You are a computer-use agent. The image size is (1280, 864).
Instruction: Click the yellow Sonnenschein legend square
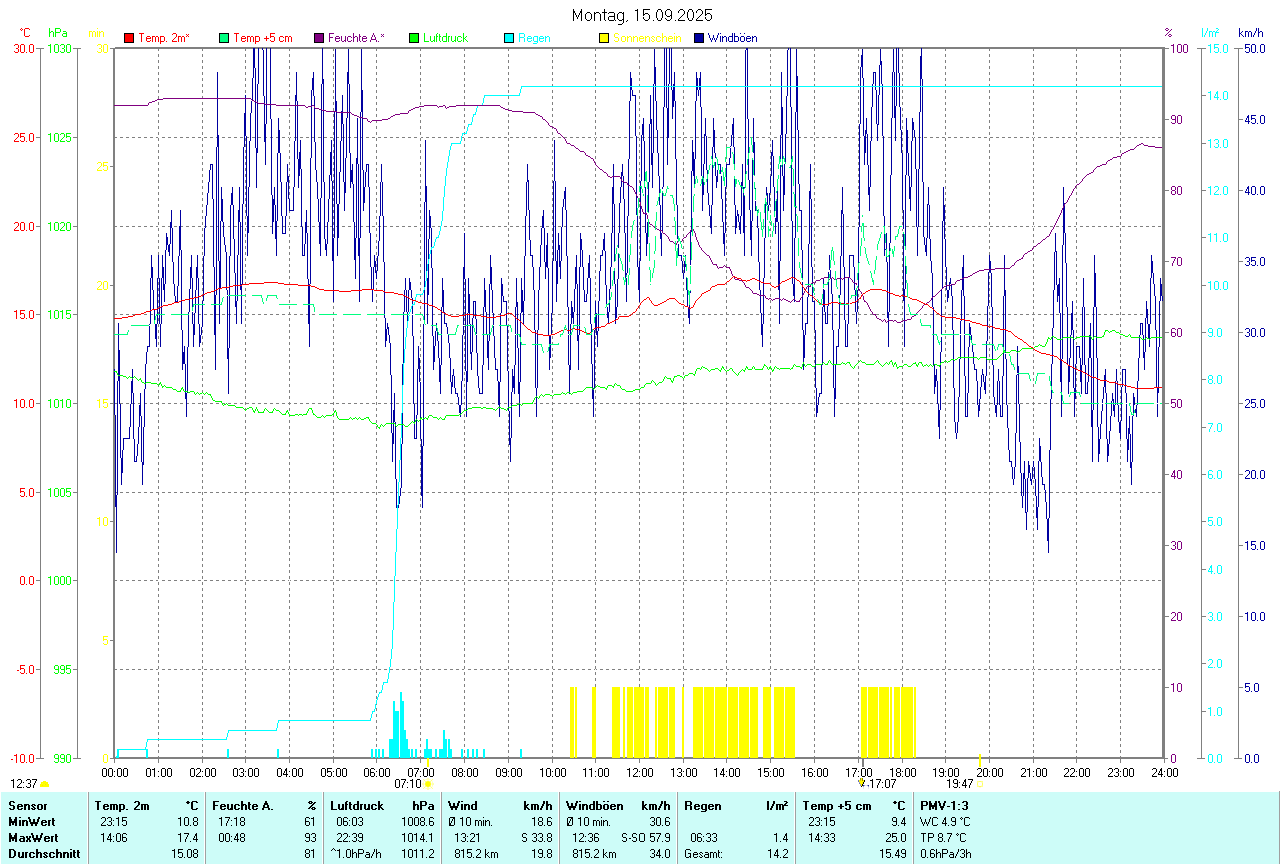[x=604, y=38]
